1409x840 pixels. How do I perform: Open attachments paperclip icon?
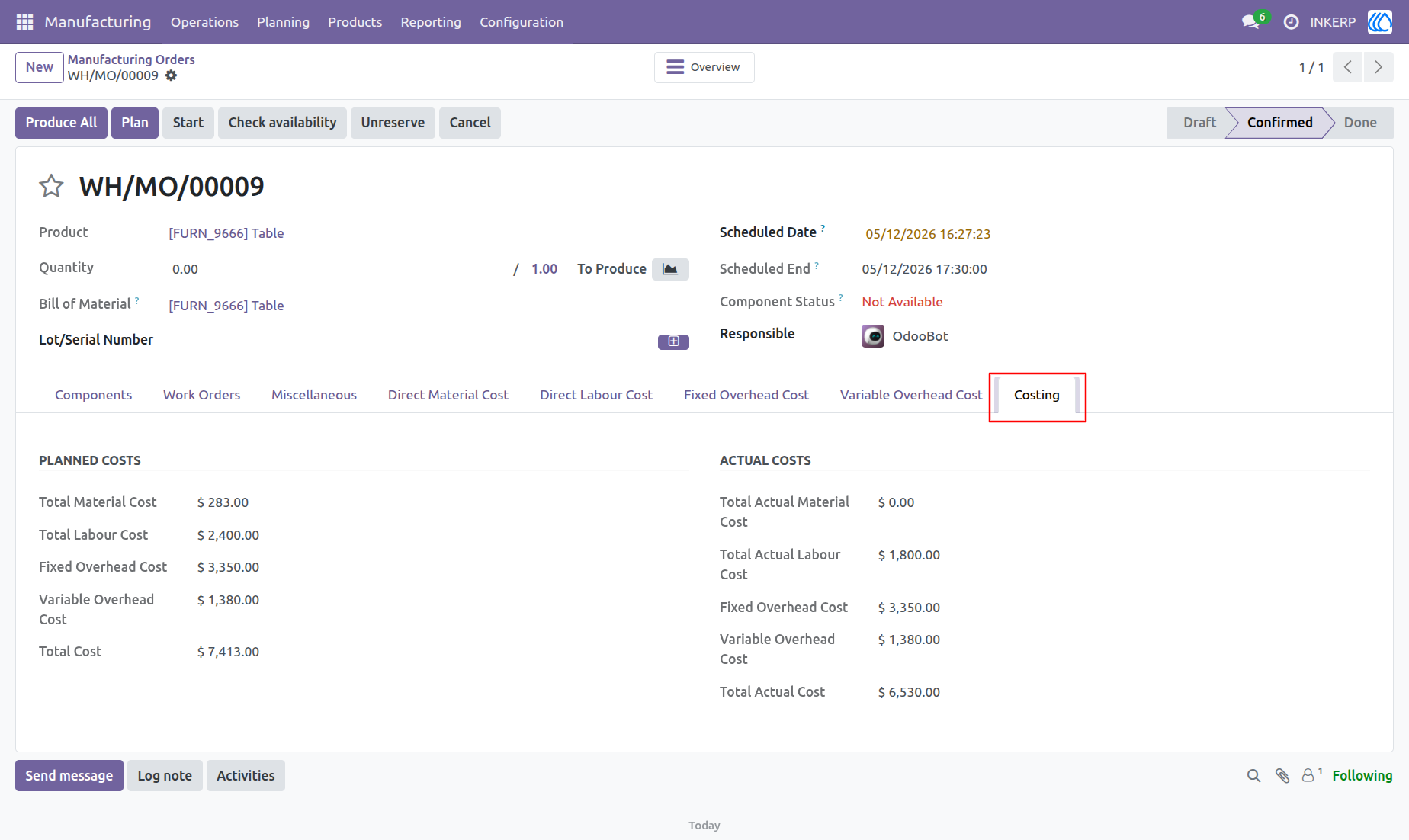pos(1282,776)
